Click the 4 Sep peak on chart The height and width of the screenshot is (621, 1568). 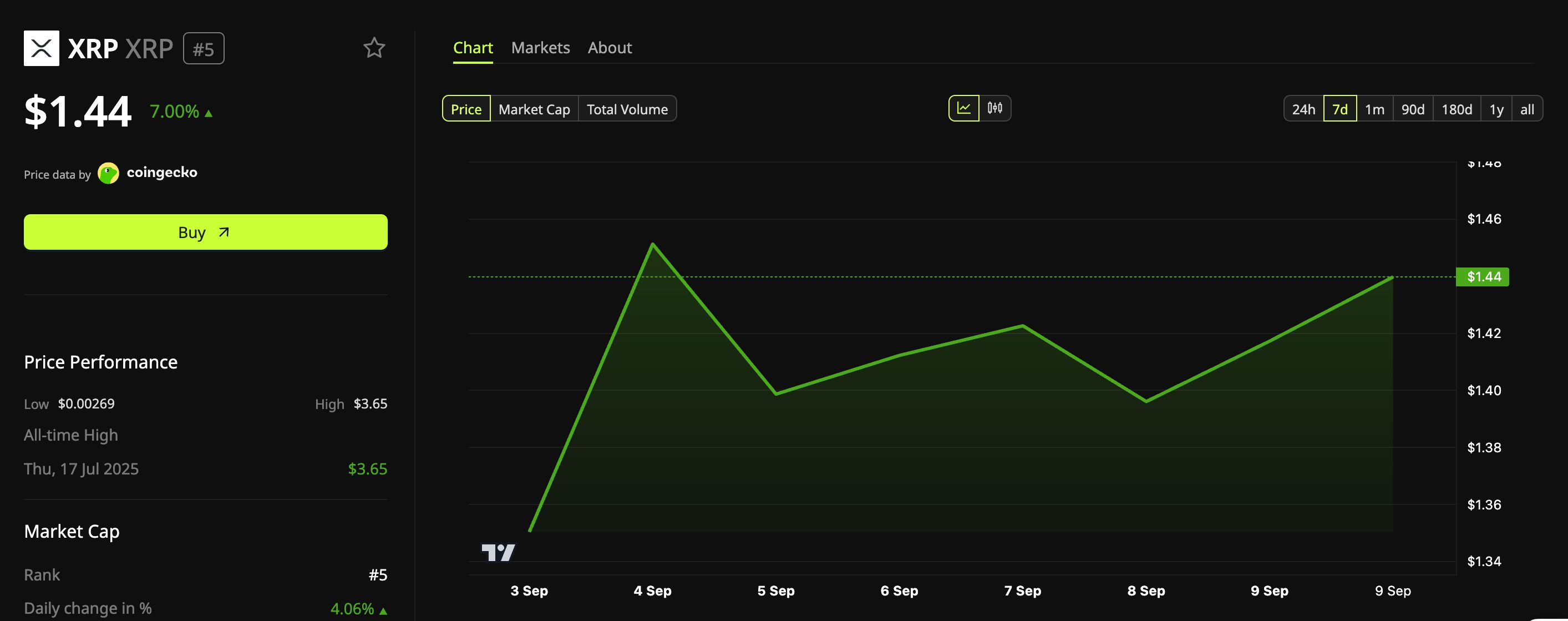click(652, 244)
